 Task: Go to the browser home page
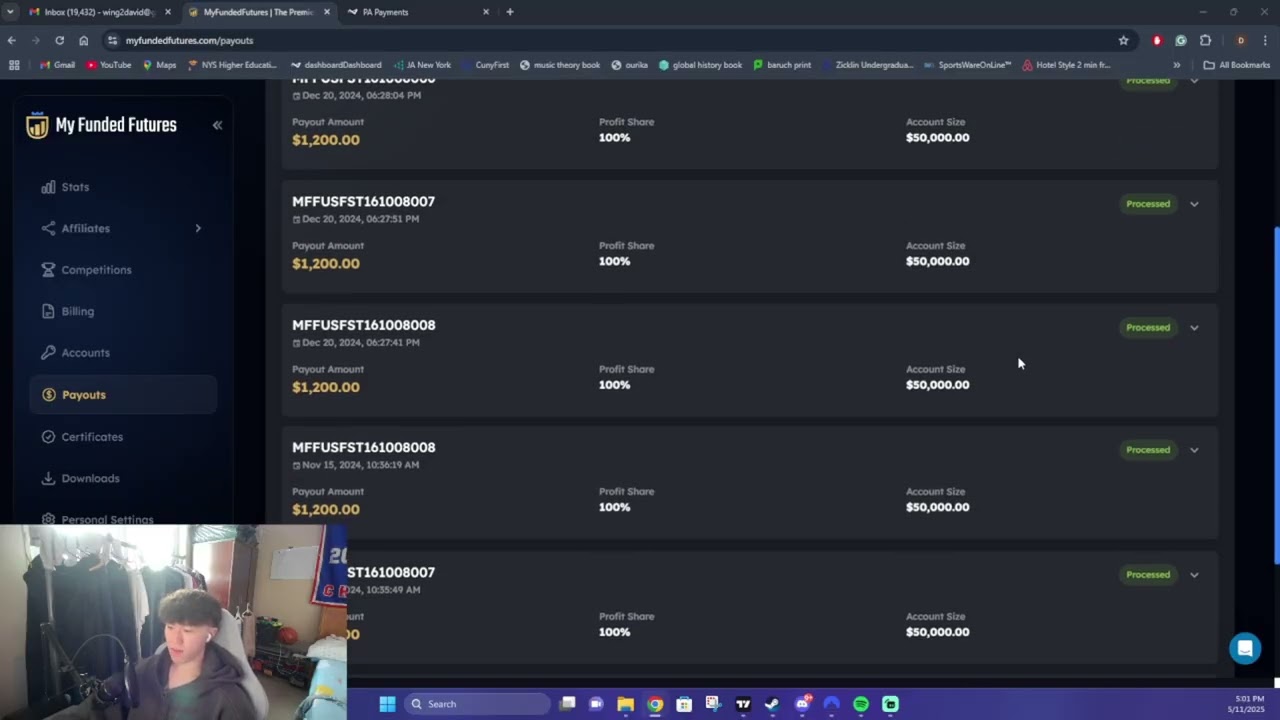[83, 40]
